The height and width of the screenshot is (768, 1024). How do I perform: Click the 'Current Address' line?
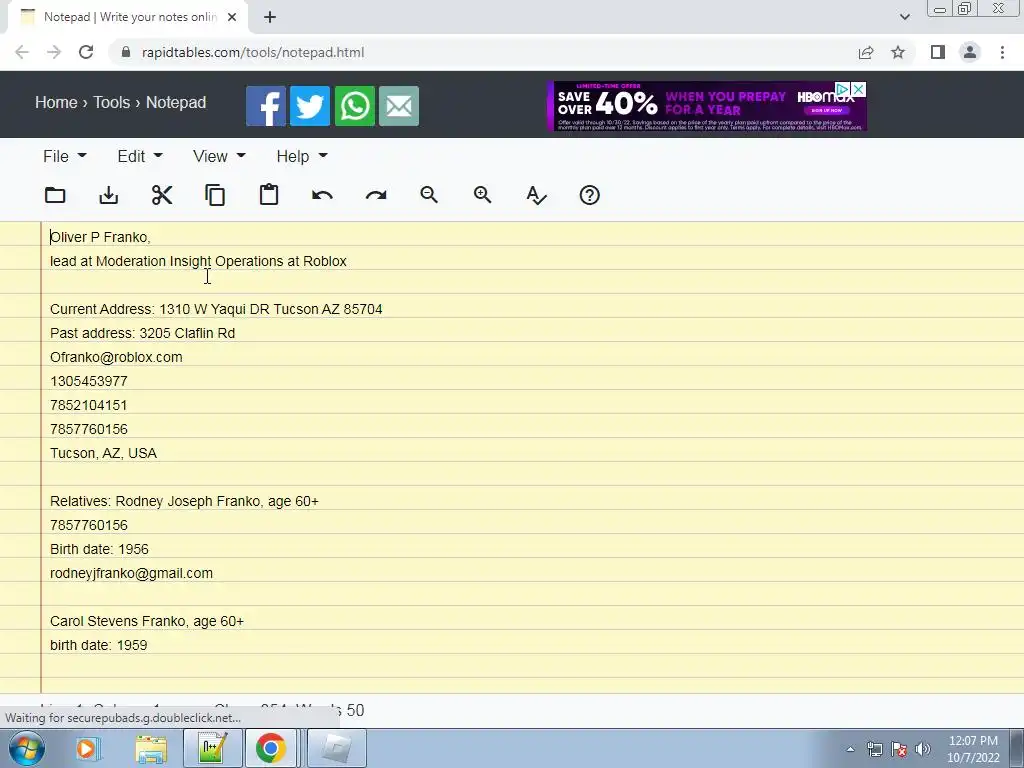[x=216, y=309]
